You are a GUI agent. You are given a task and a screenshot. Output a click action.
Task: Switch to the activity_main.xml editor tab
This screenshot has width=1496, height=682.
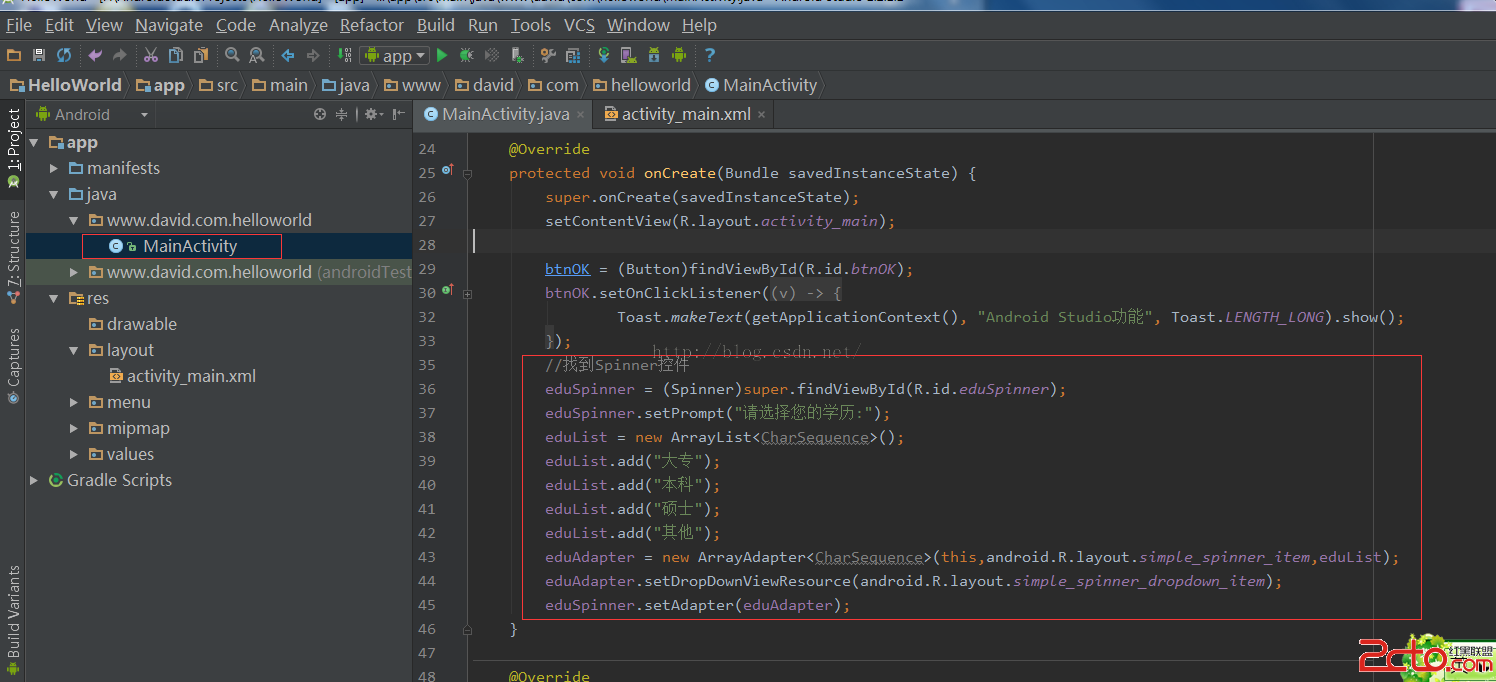point(685,114)
